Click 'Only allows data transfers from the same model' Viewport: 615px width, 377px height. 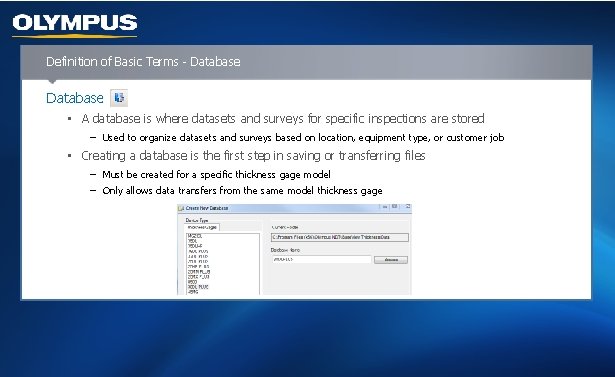pyautogui.click(x=242, y=191)
